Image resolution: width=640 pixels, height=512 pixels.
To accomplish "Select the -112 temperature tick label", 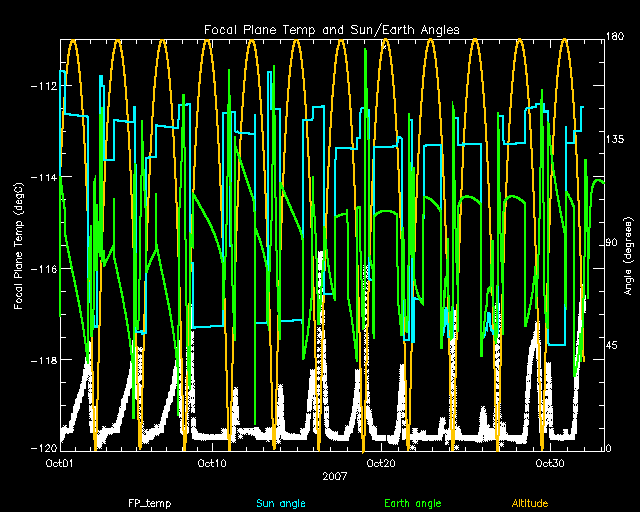I will click(x=43, y=86).
